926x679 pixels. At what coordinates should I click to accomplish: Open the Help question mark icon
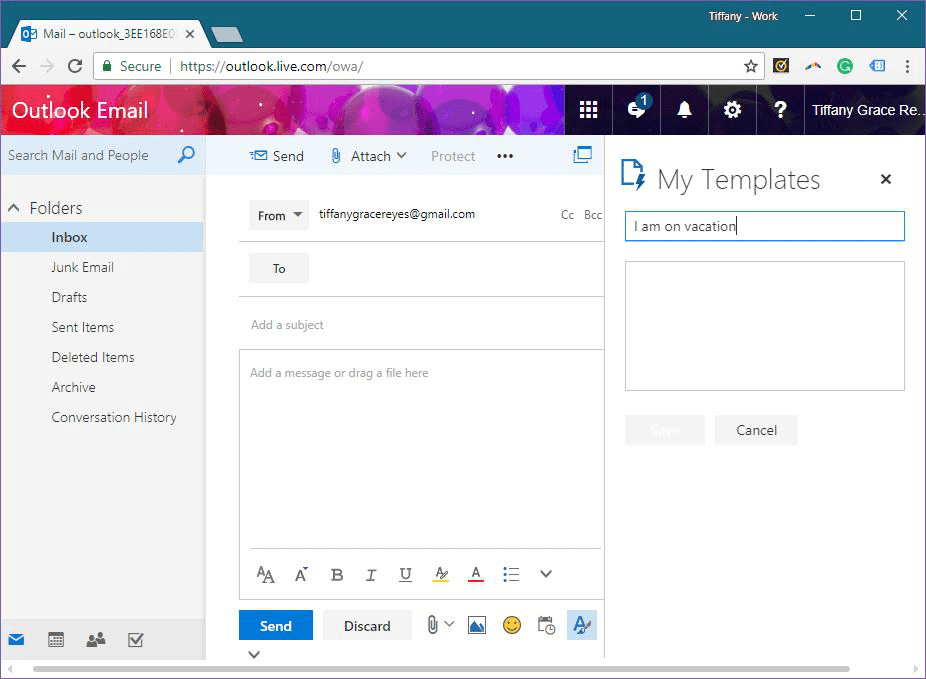point(780,110)
